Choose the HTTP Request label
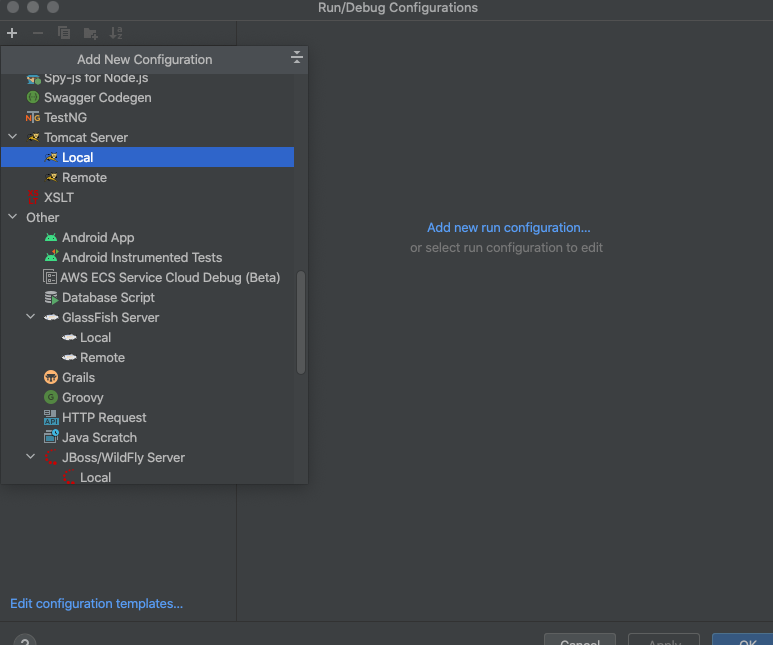This screenshot has width=773, height=645. 104,418
